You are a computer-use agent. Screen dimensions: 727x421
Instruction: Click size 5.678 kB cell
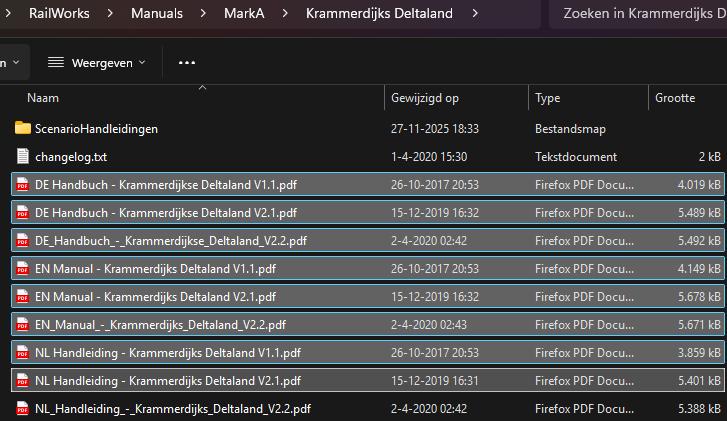pyautogui.click(x=699, y=297)
